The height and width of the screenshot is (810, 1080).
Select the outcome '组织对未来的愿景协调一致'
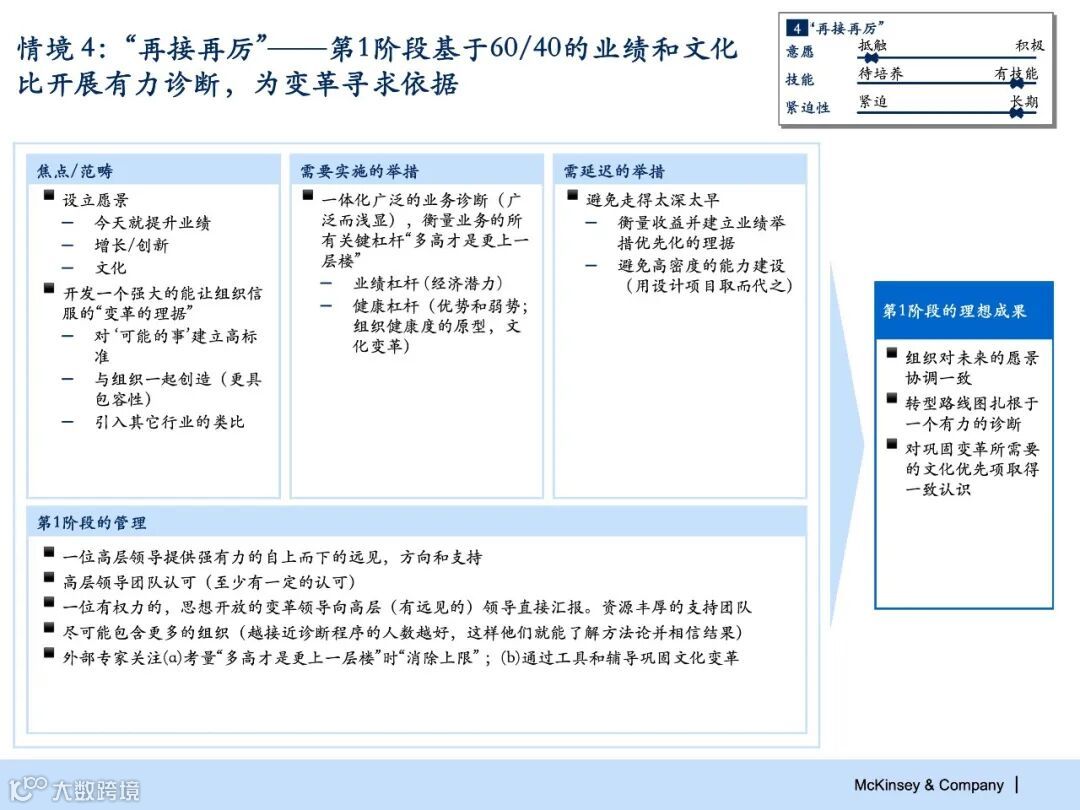971,367
